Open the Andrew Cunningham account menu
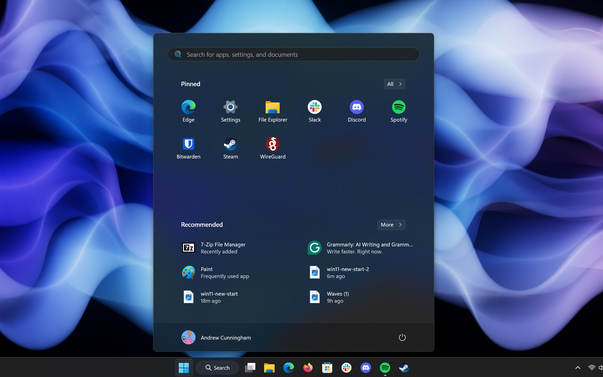 216,337
